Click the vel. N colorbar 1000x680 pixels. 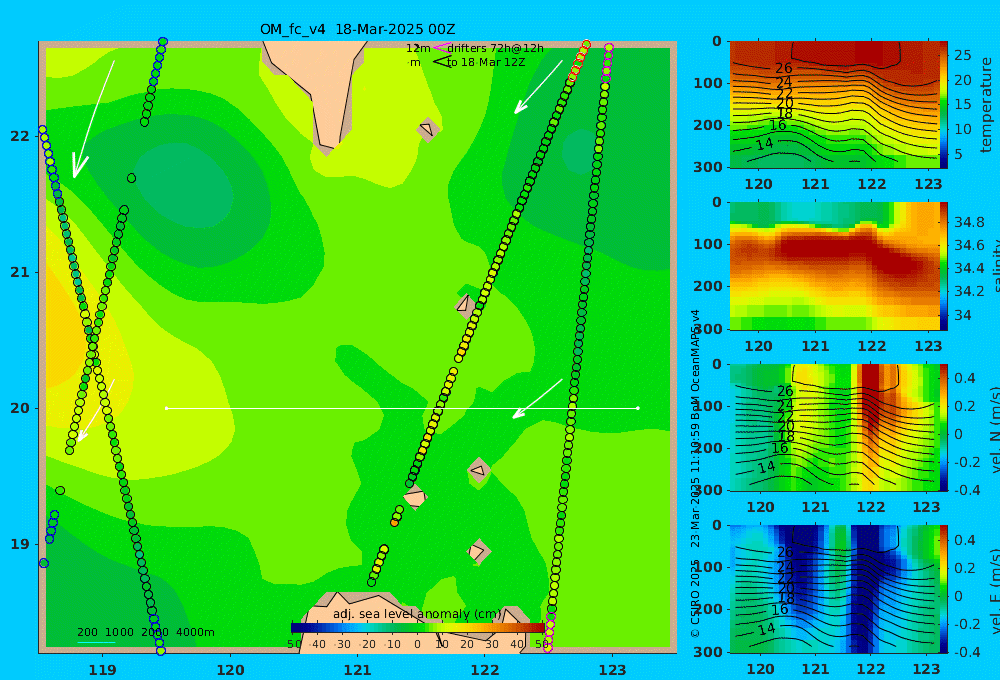[x=944, y=428]
